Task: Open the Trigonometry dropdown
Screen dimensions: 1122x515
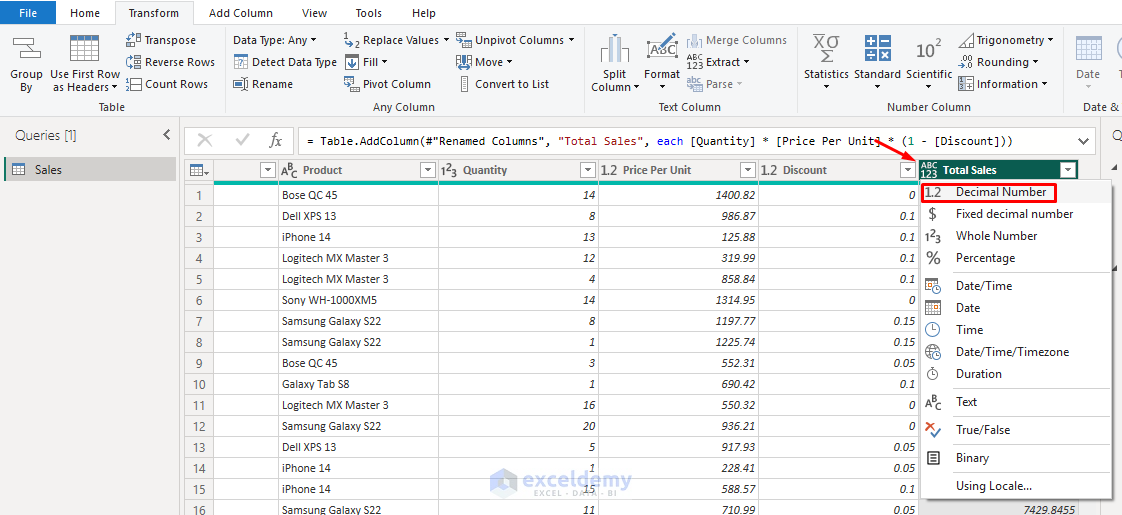Action: pos(1006,40)
